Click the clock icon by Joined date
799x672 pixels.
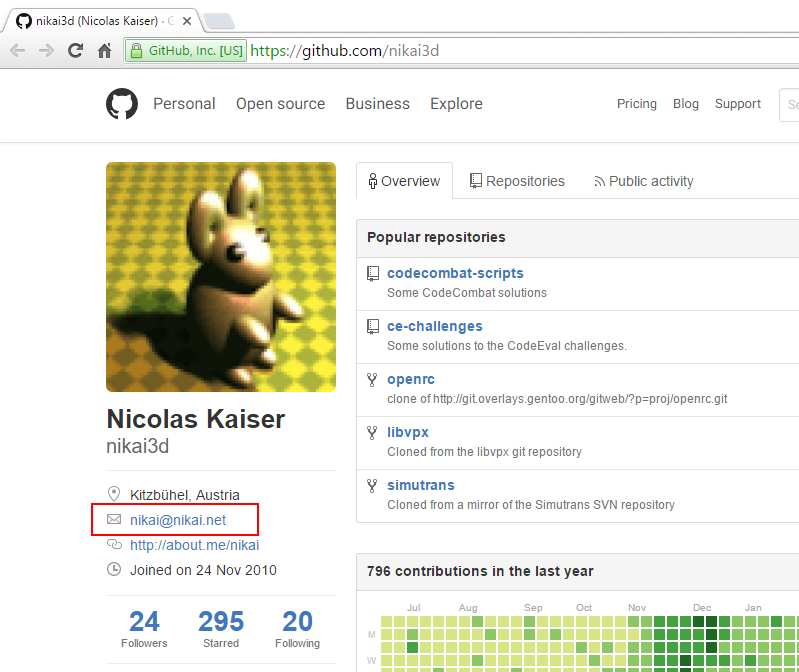coord(114,569)
